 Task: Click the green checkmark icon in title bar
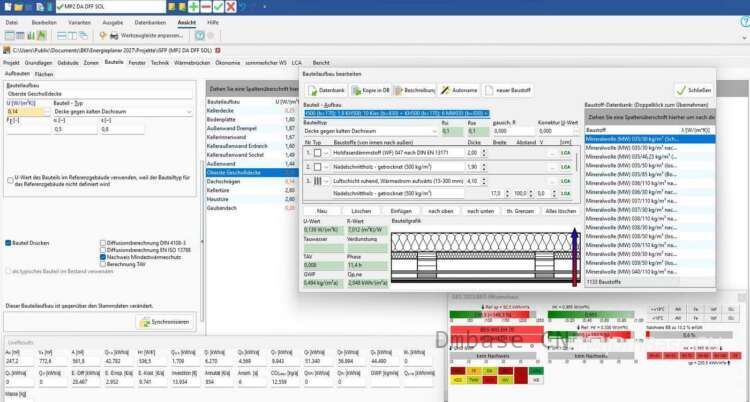click(x=218, y=7)
